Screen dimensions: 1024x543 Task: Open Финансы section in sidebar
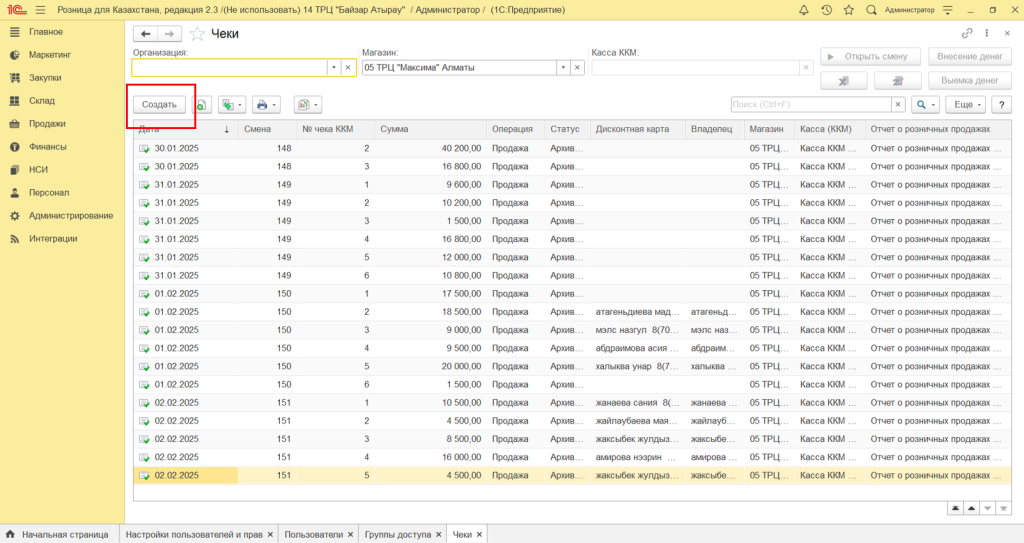(x=48, y=146)
